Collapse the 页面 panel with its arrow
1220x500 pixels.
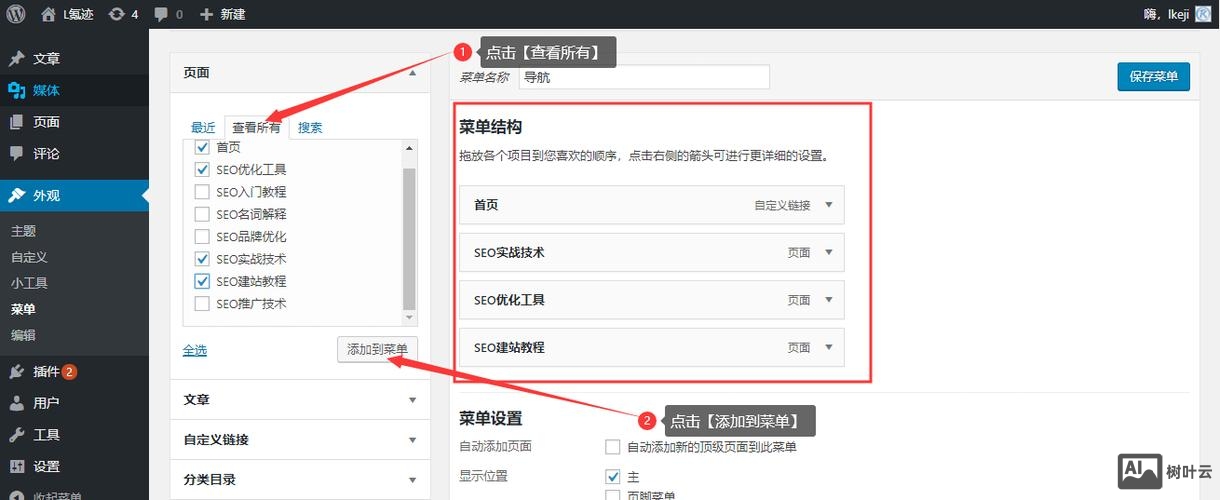tap(412, 73)
